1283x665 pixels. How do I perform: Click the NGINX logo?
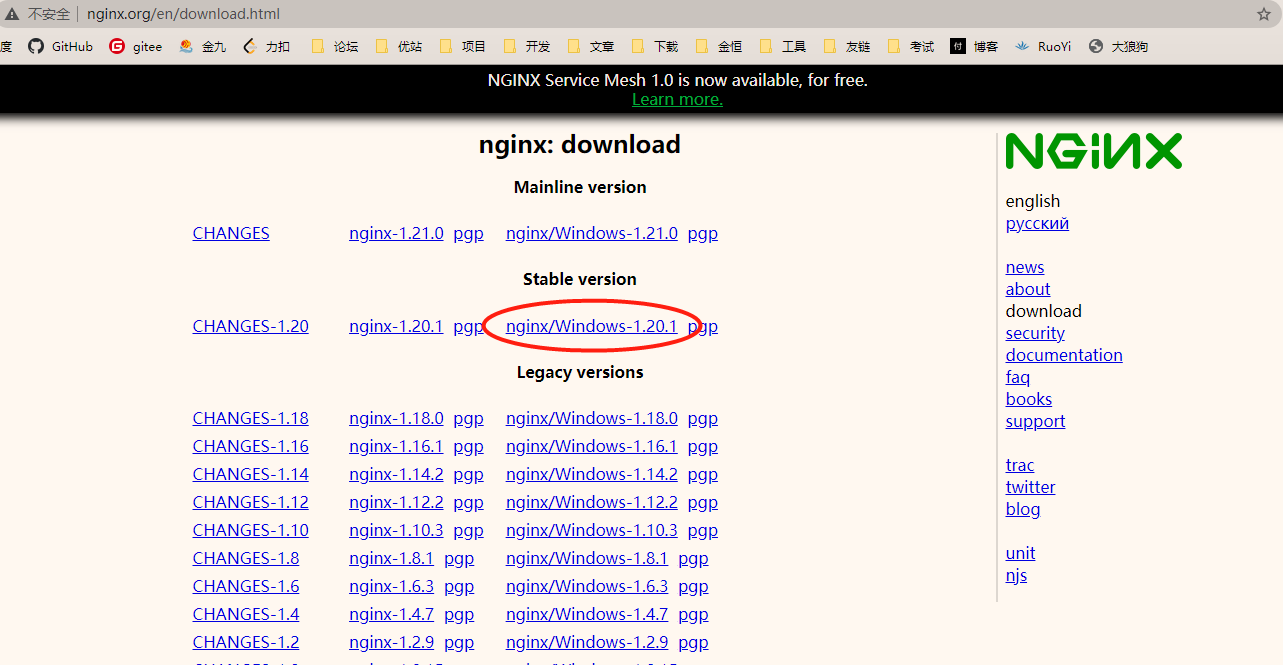click(1093, 151)
